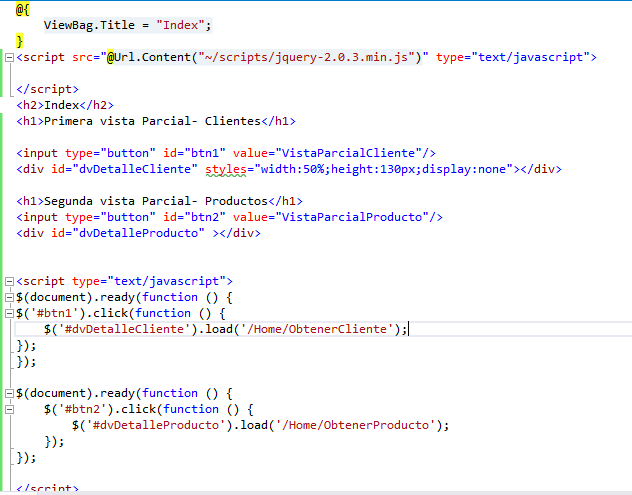Collapse the second $(document).ready function

[9, 393]
